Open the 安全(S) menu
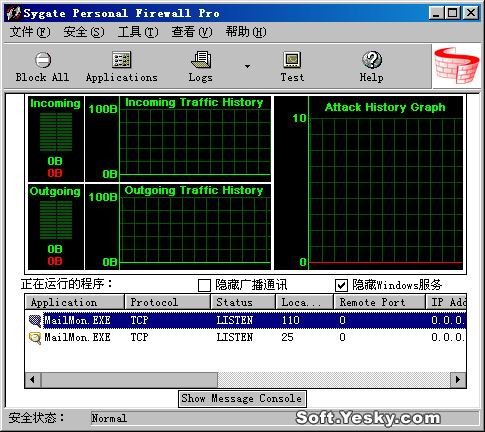 84,32
